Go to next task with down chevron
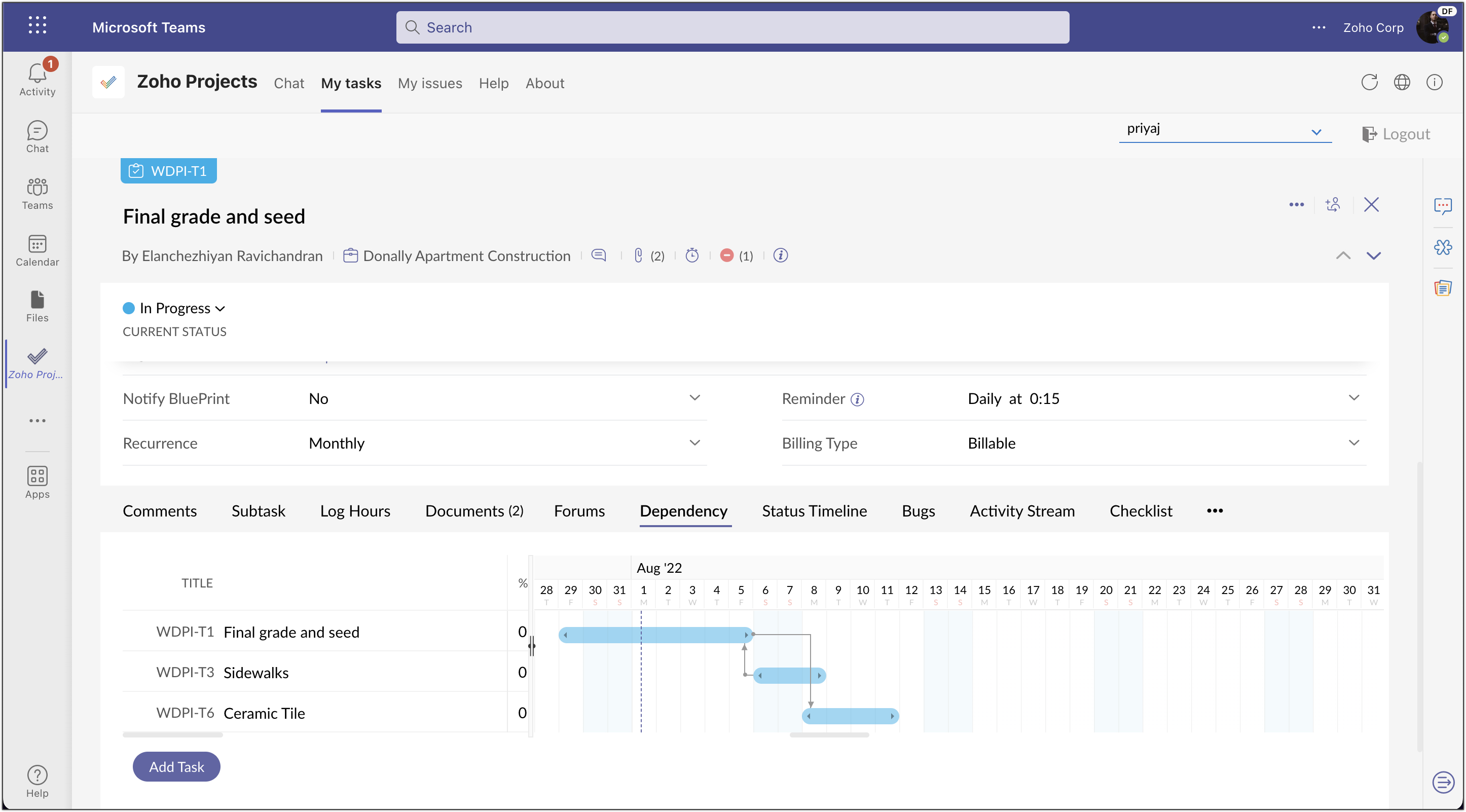1466x812 pixels. [x=1373, y=256]
